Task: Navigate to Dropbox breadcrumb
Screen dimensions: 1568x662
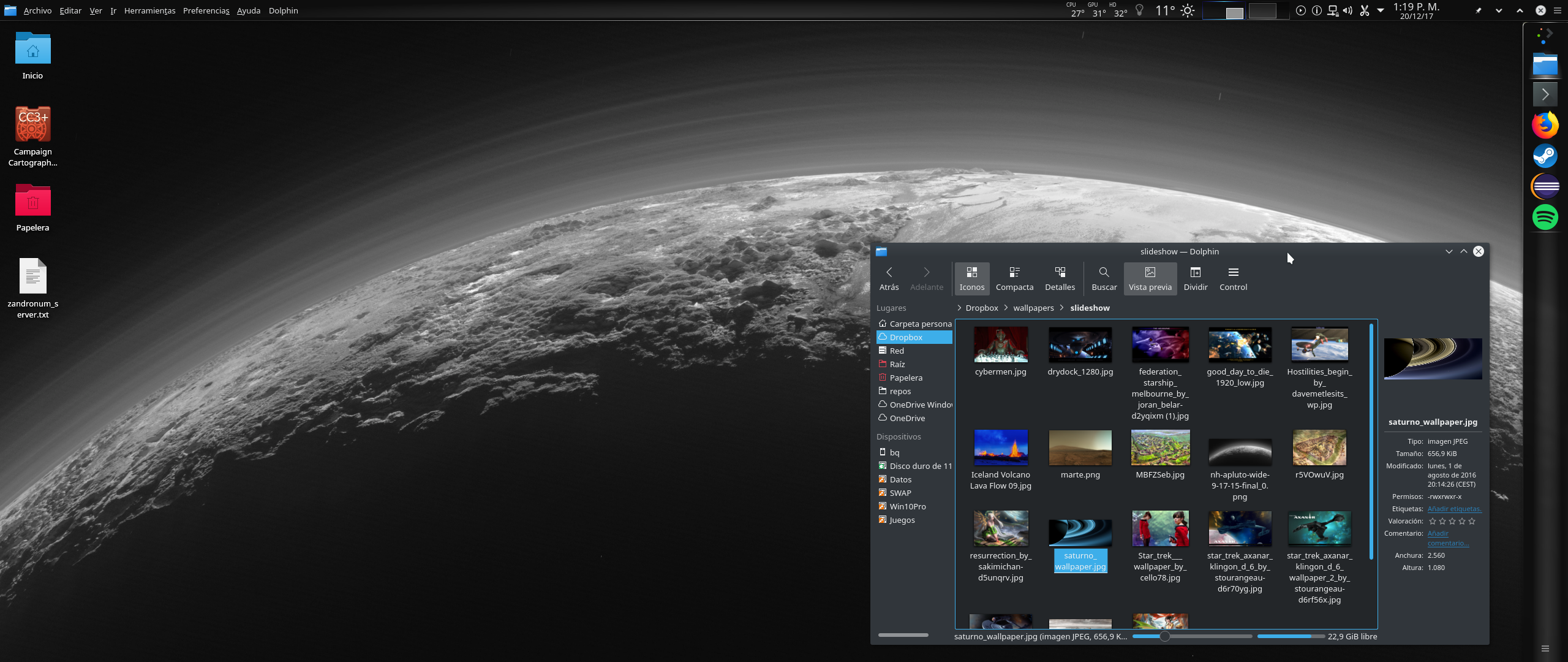Action: (982, 308)
